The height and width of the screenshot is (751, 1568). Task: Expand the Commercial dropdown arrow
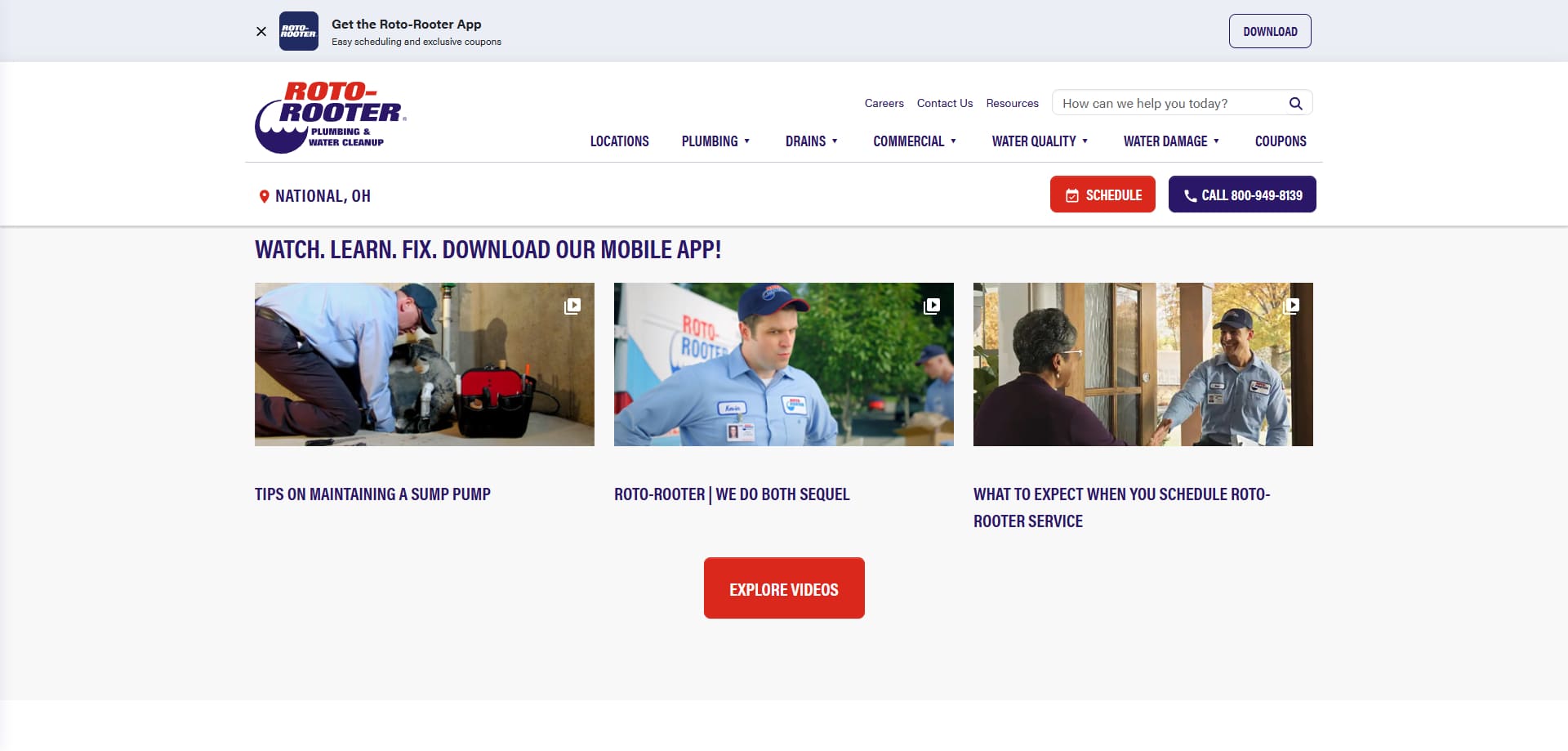(x=953, y=141)
